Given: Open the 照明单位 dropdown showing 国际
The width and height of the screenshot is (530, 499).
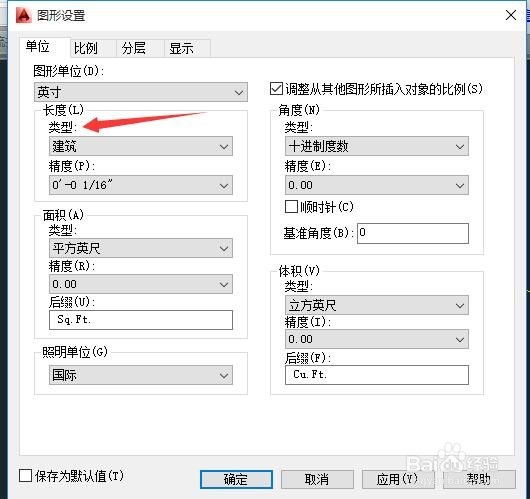Looking at the screenshot, I should coord(141,375).
